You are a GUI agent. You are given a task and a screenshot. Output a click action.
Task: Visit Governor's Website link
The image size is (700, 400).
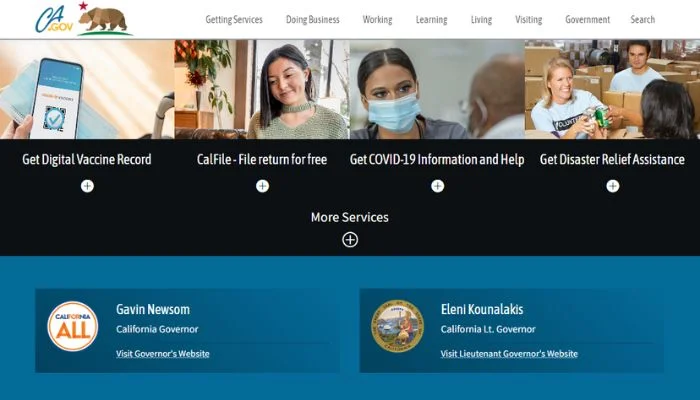click(162, 354)
